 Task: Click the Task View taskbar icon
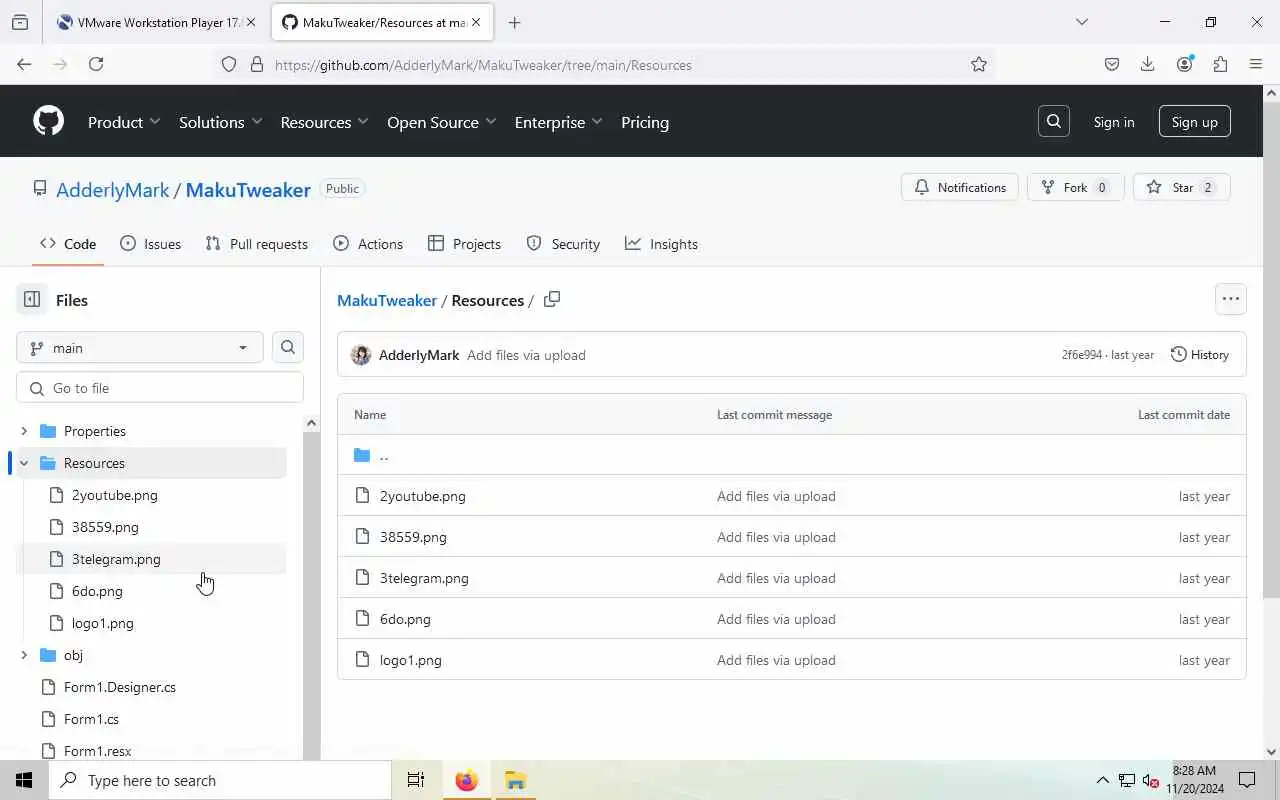click(x=416, y=780)
